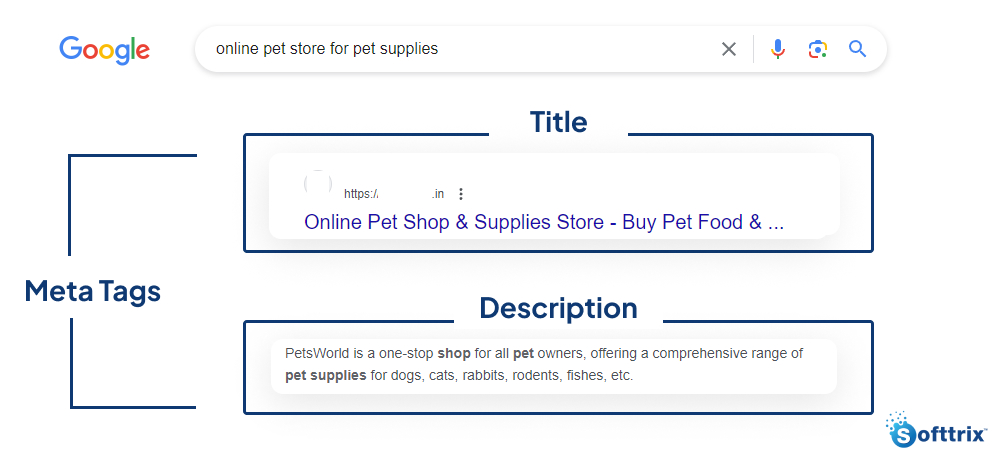The width and height of the screenshot is (1000, 457).
Task: Click the Google logo
Action: click(x=104, y=49)
